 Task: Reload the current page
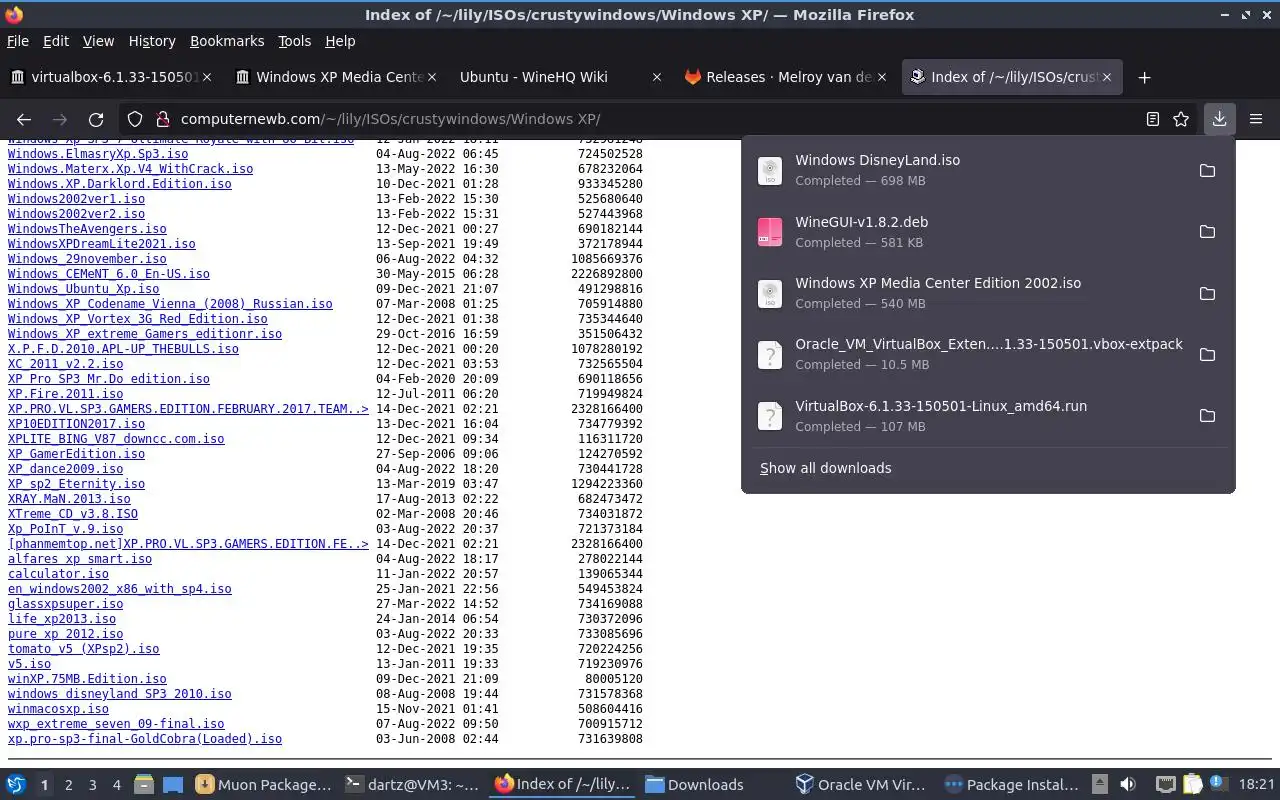[96, 119]
